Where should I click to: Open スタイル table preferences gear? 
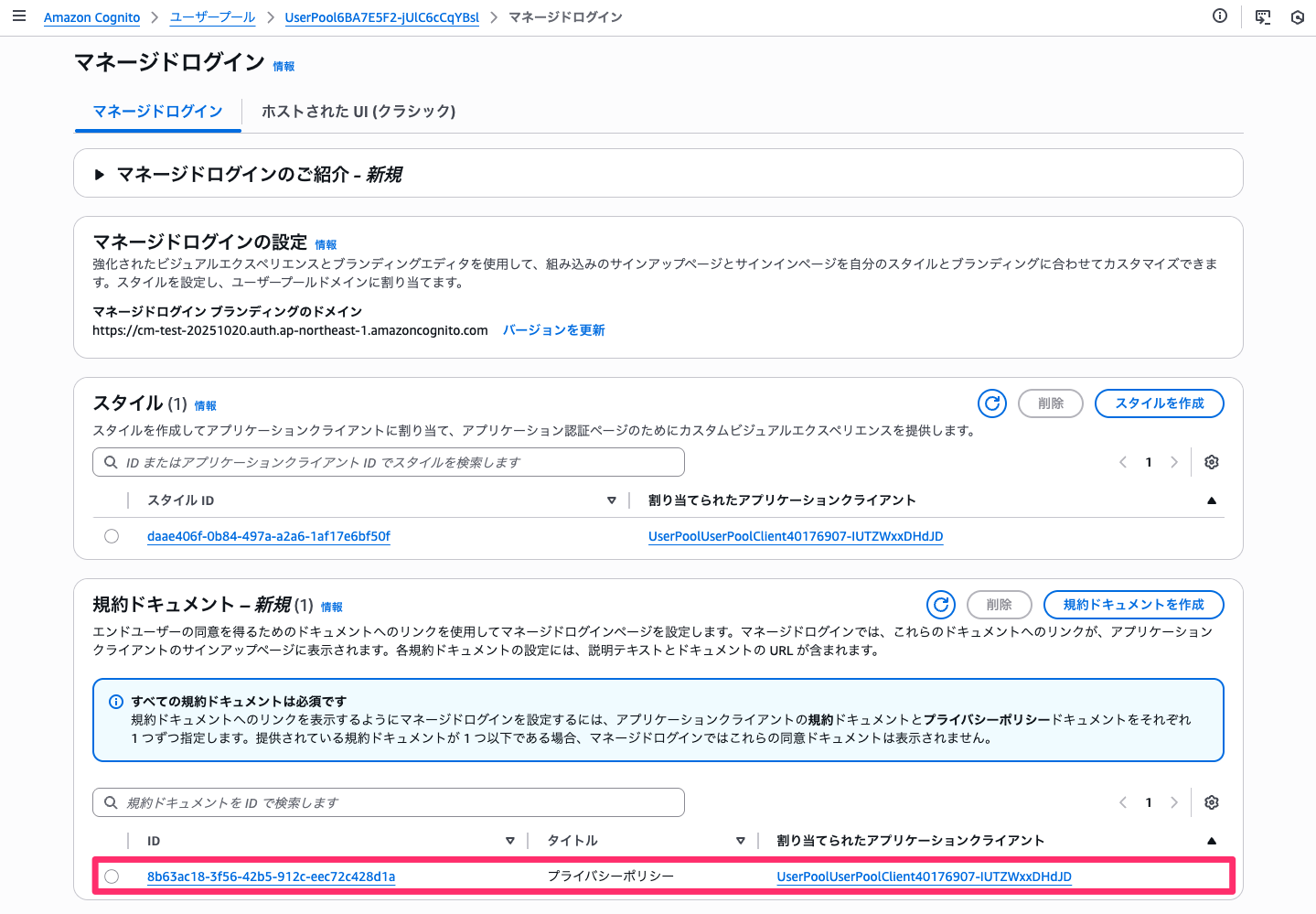1212,462
